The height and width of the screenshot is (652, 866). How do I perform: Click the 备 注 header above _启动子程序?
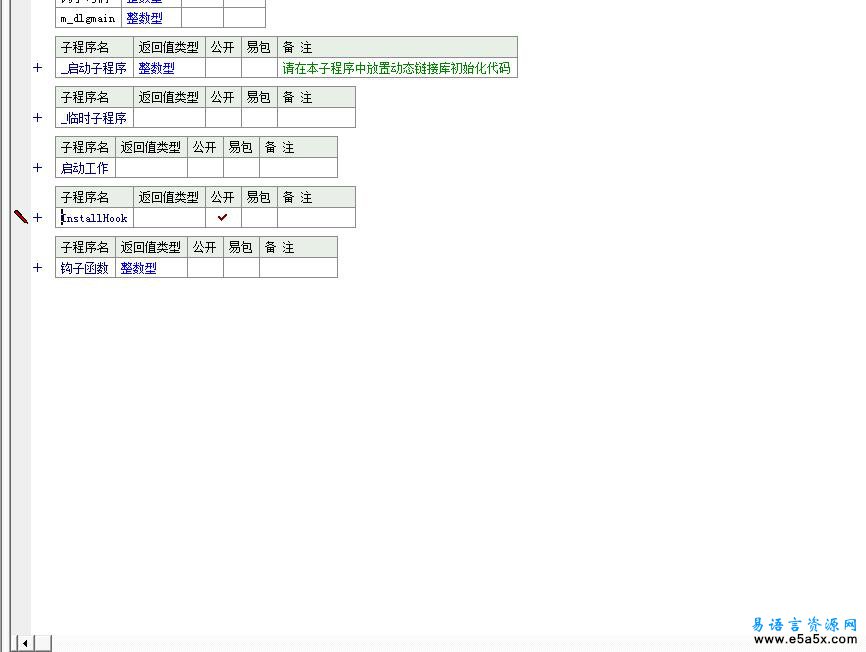397,47
